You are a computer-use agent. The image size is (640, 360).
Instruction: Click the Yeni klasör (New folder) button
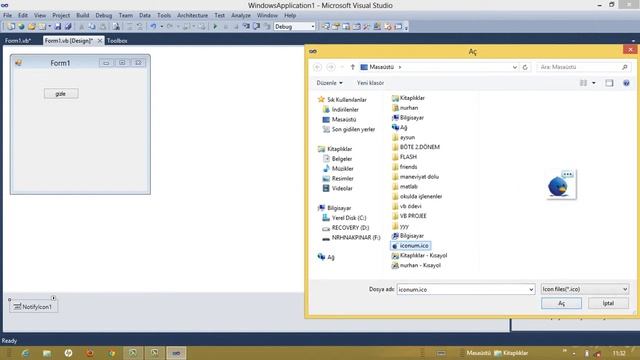370,83
